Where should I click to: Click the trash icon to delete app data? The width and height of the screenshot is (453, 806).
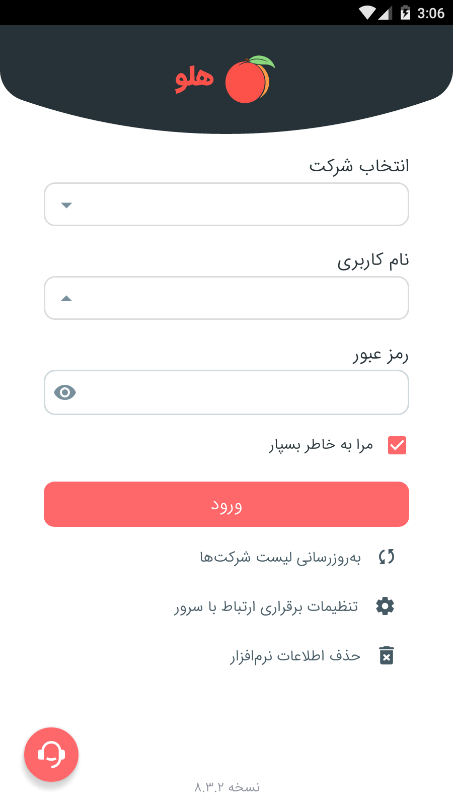pyautogui.click(x=386, y=655)
